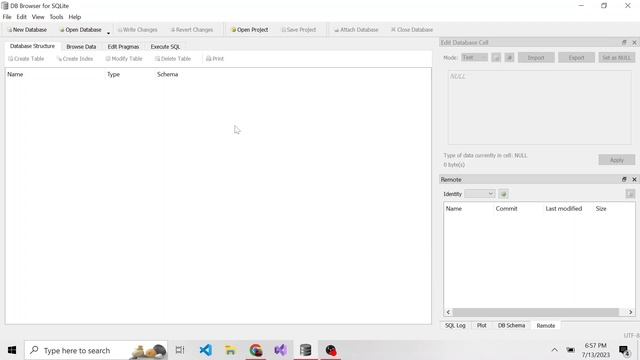Click the Write Changes toolbar button

click(138, 30)
